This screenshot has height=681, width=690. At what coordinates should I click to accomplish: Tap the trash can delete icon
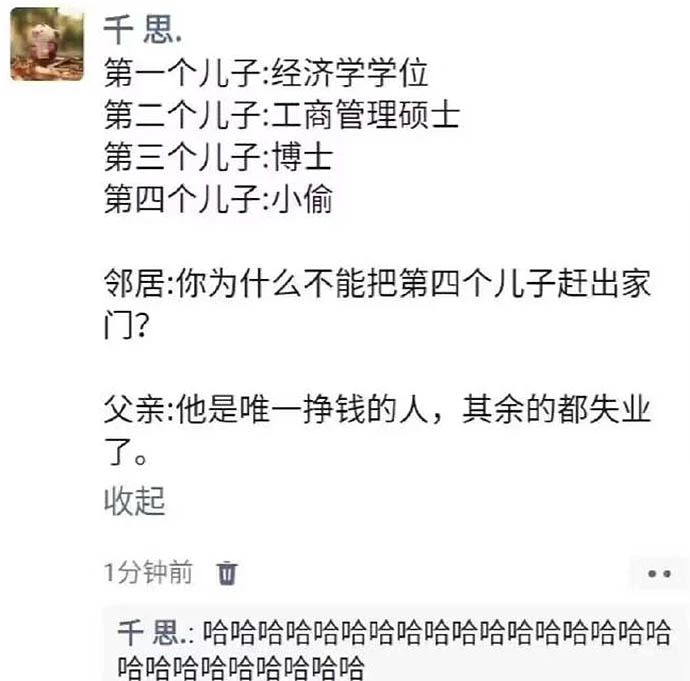click(227, 573)
